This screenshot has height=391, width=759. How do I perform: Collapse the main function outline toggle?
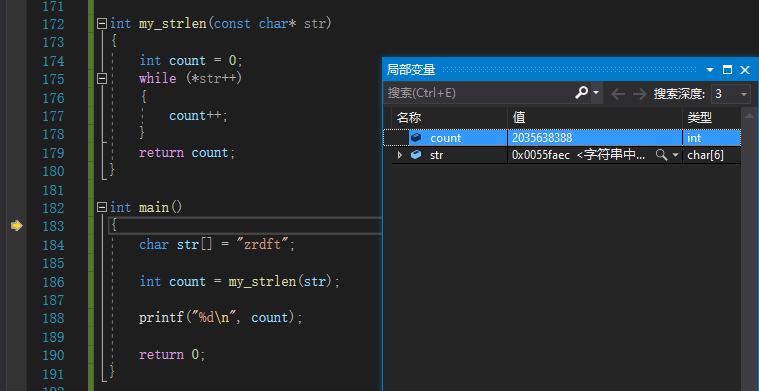[x=102, y=208]
